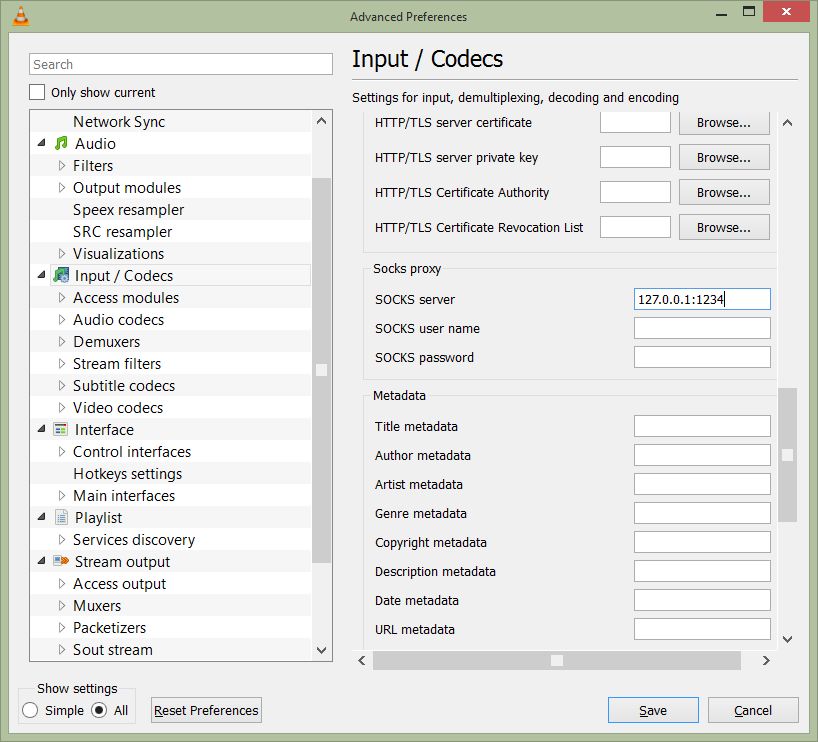Collapse the Audio tree category
The image size is (818, 742).
[42, 142]
